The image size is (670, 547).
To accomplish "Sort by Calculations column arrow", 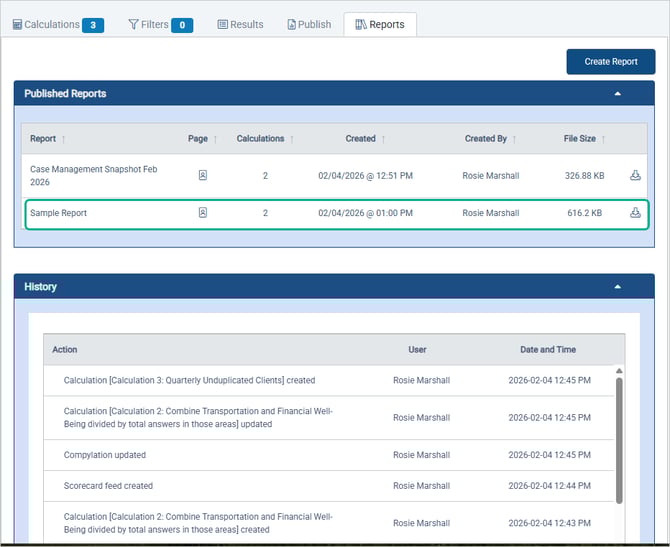I will pyautogui.click(x=292, y=139).
